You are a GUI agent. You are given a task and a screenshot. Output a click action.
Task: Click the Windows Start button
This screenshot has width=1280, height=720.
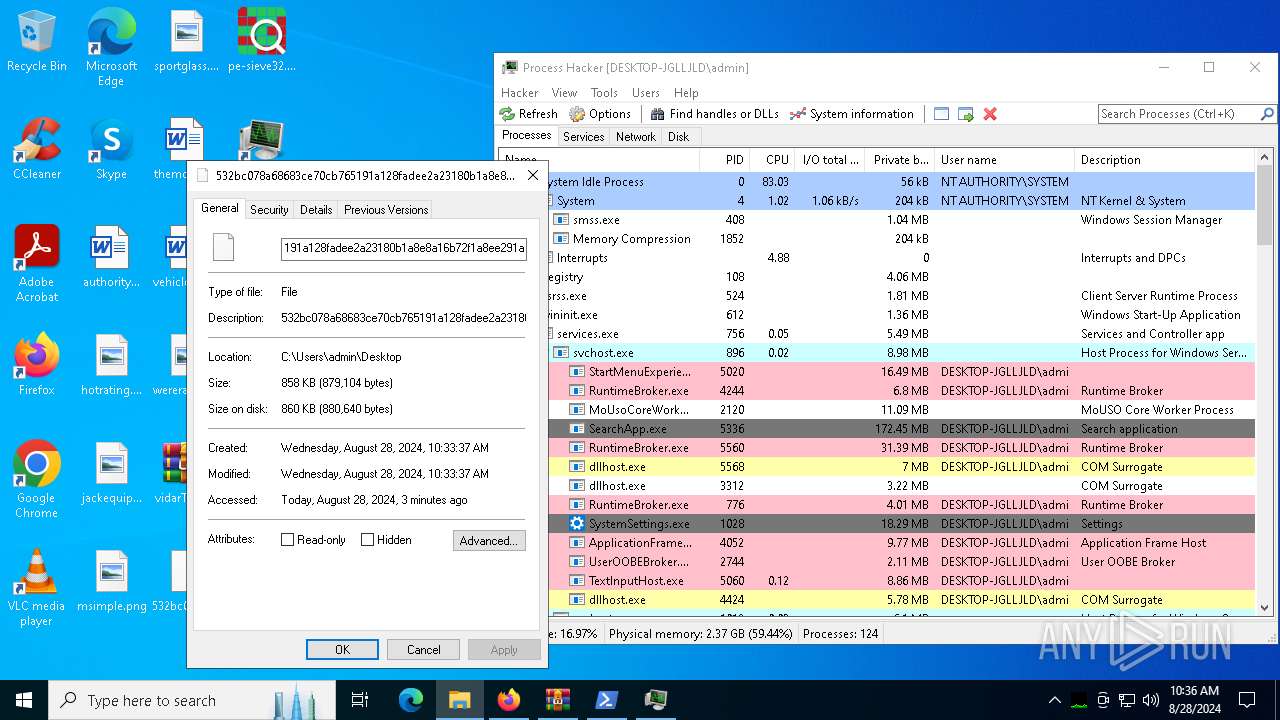click(24, 700)
